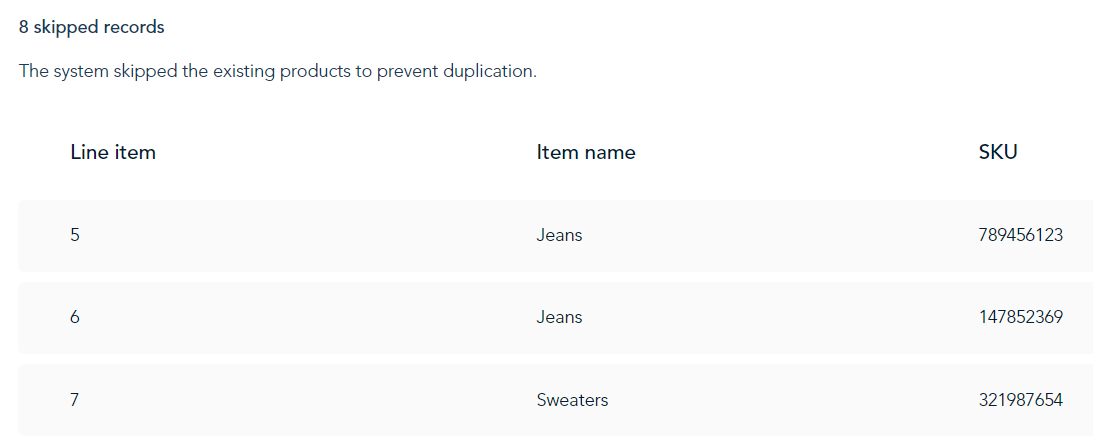Select SKU 321987654

click(x=1021, y=400)
